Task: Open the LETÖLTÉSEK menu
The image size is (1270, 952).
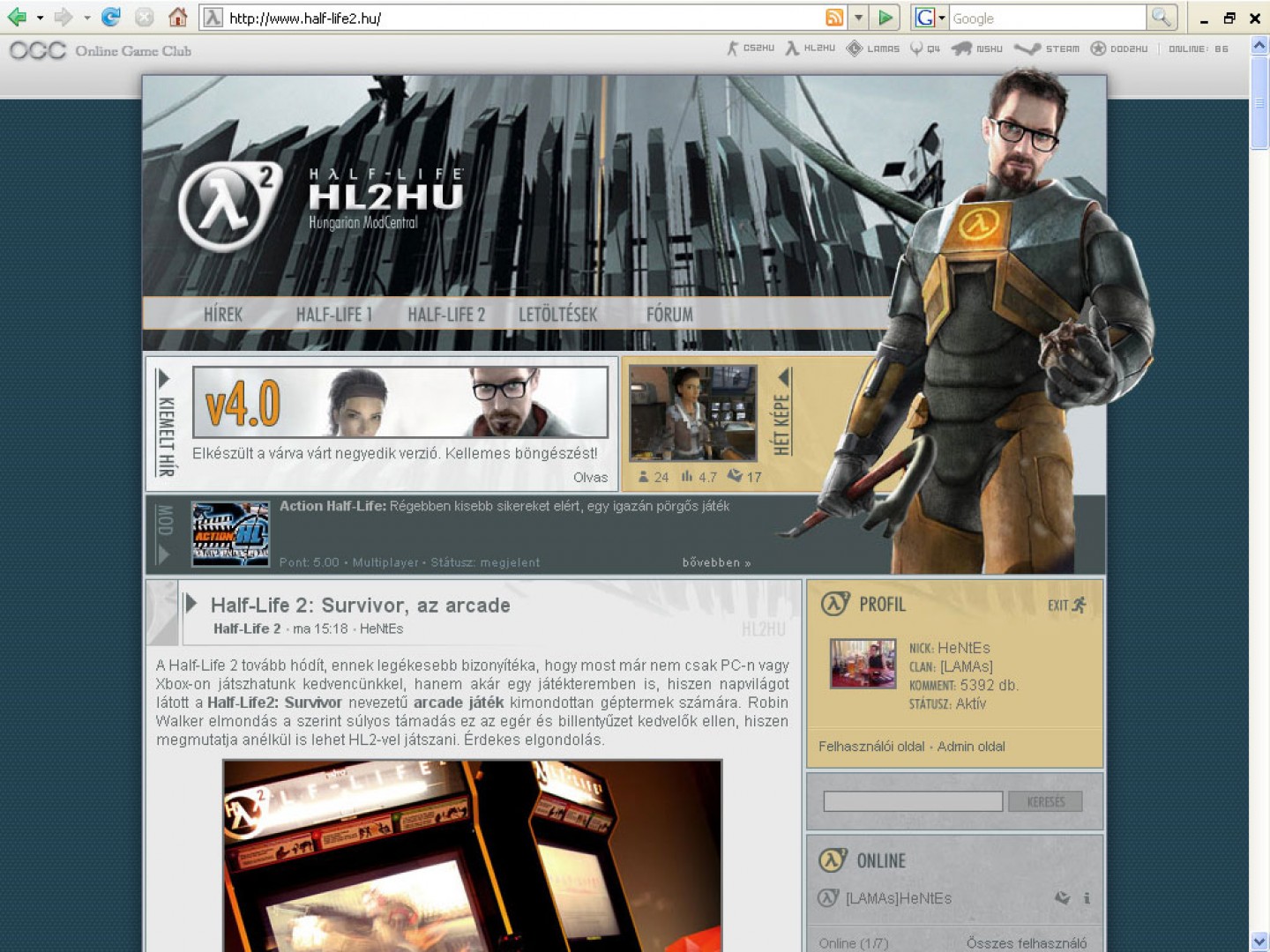Action: (x=558, y=315)
